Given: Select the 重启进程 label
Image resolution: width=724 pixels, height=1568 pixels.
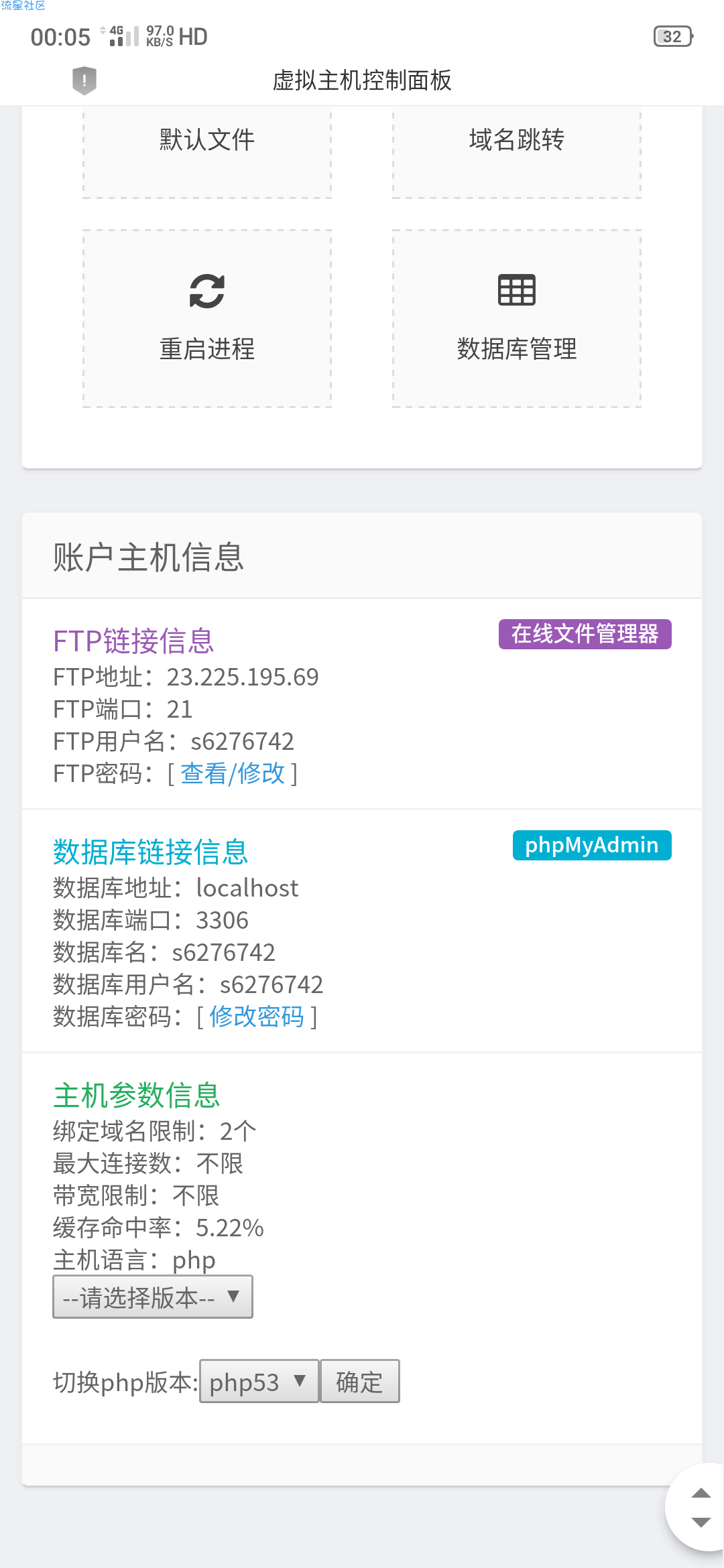Looking at the screenshot, I should pos(207,349).
